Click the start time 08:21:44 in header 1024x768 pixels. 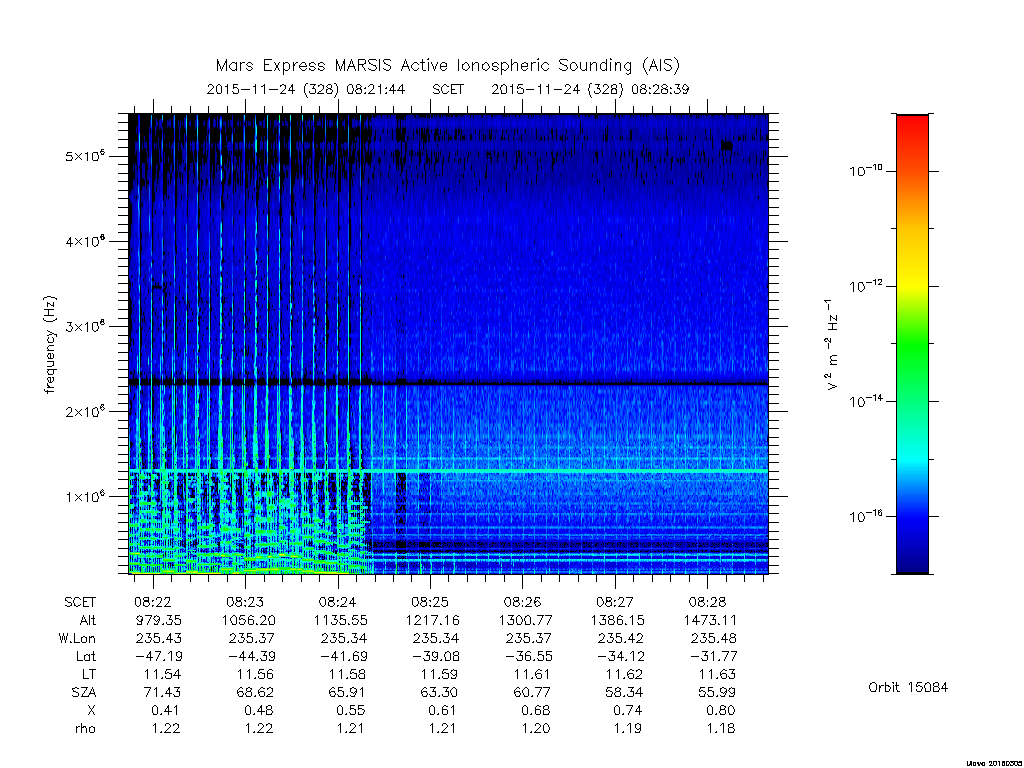coord(376,89)
